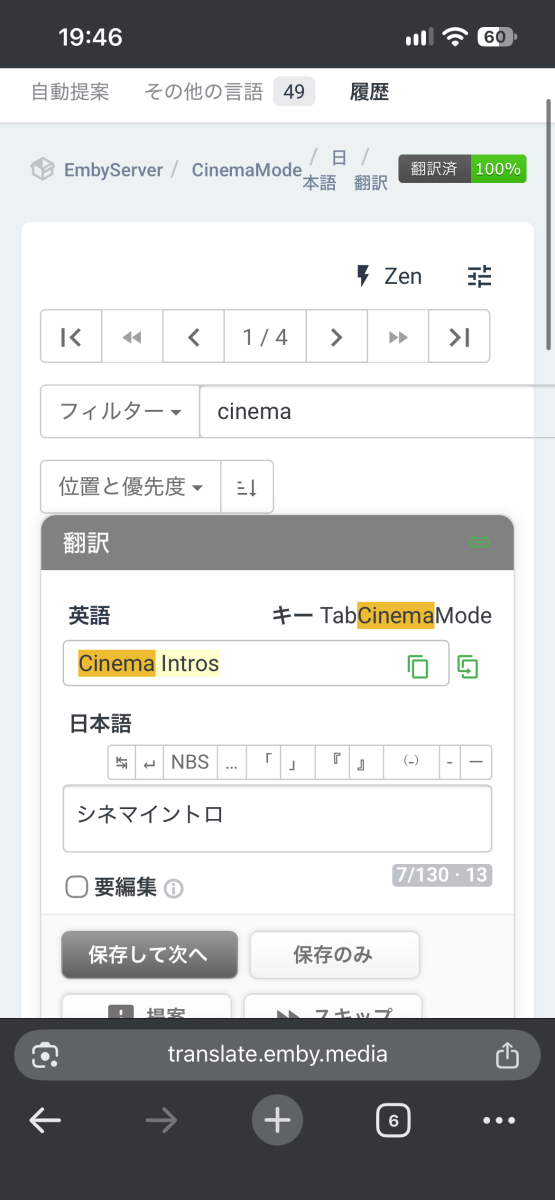
Task: Toggle Zen mode with the lightning icon
Action: tap(389, 276)
